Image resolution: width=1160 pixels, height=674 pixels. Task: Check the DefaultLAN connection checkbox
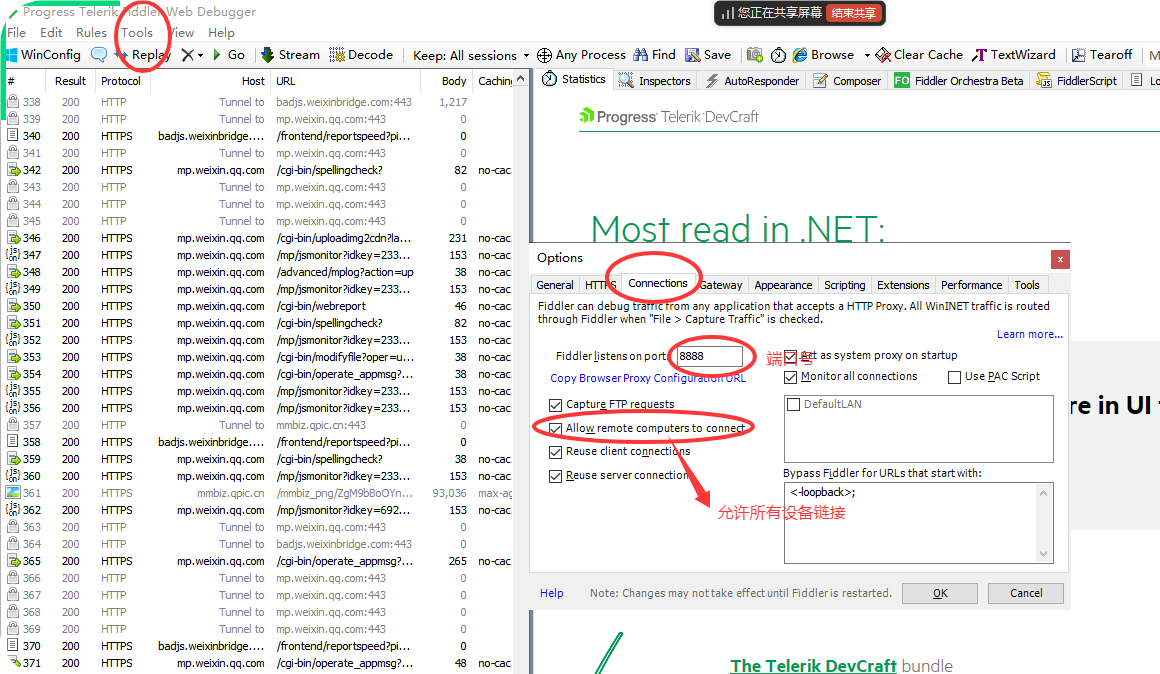pos(794,405)
